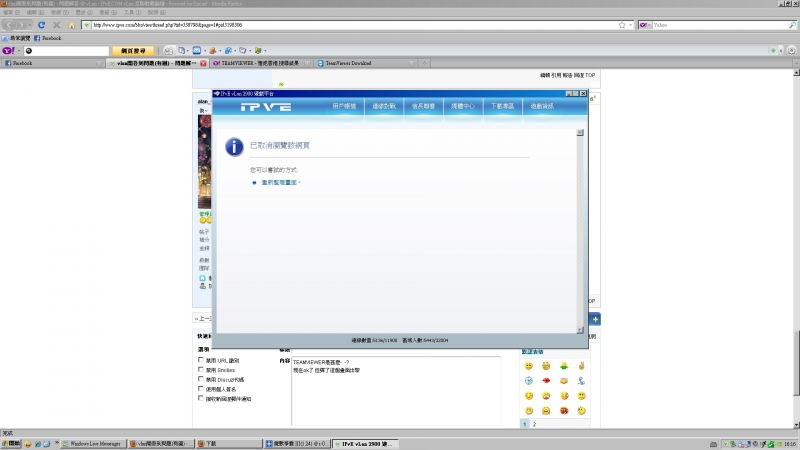This screenshot has height=450, width=800.
Task: Go forward with Firefox's forward arrow
Action: 20,24
